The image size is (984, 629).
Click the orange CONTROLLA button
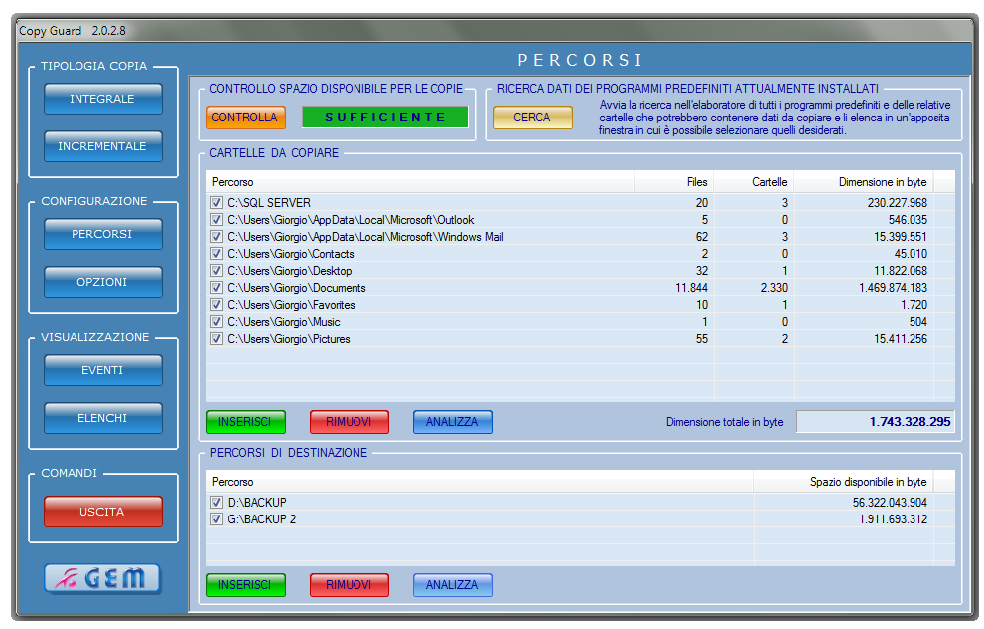pyautogui.click(x=245, y=117)
